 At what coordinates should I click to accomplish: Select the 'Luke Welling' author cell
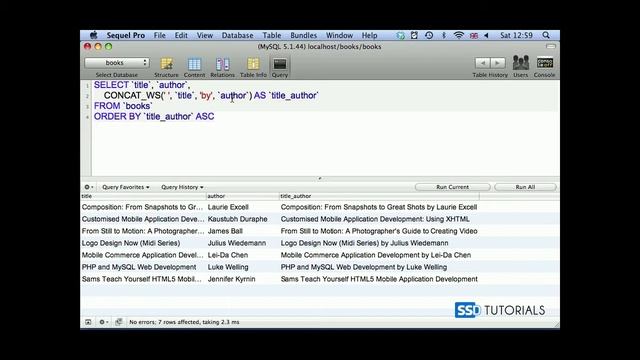click(242, 267)
